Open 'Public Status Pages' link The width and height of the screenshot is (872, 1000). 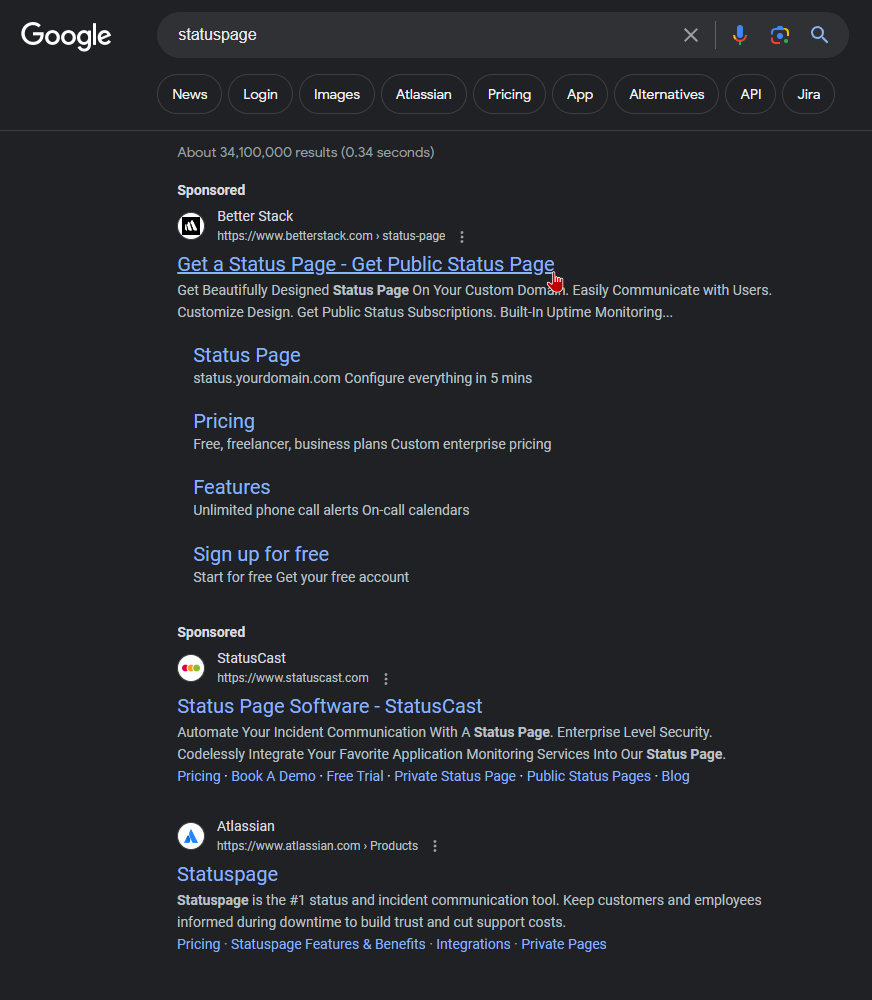tap(589, 776)
